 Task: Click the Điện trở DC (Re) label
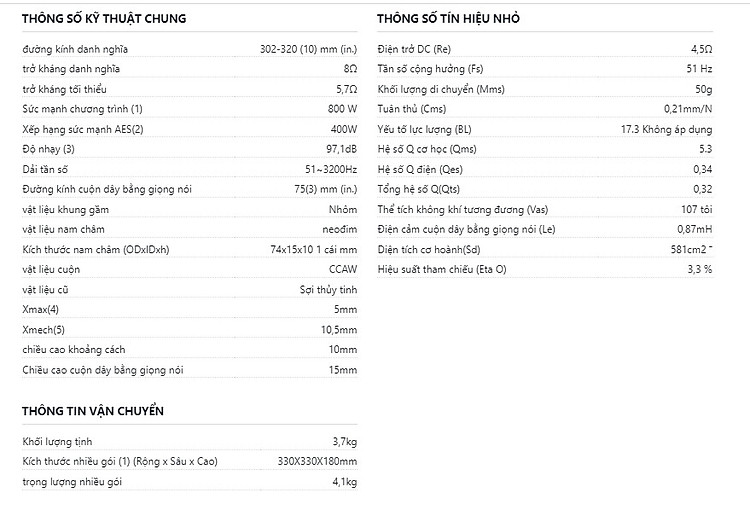tap(414, 49)
